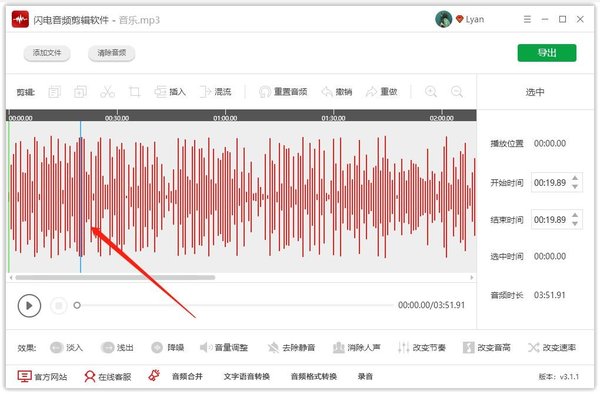Decrease 开始时间 with the down arrow

pos(575,187)
